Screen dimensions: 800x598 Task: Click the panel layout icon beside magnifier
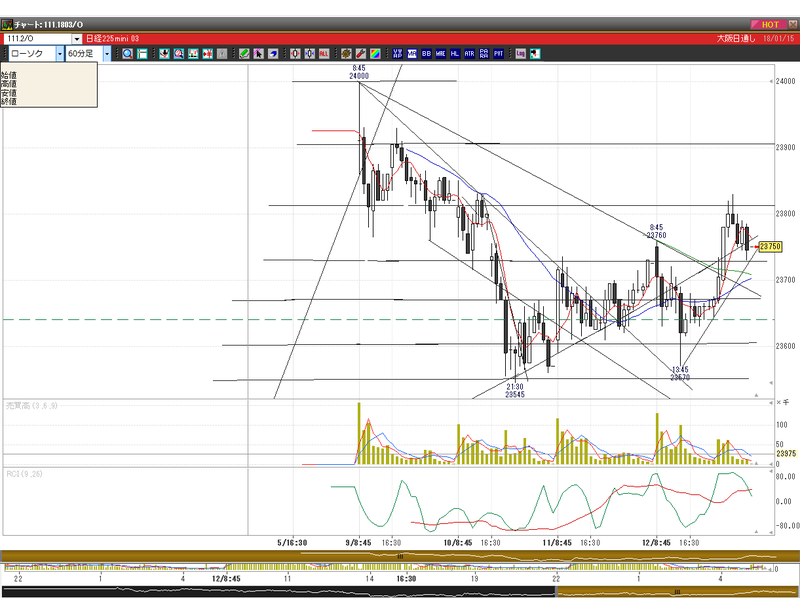[142, 54]
